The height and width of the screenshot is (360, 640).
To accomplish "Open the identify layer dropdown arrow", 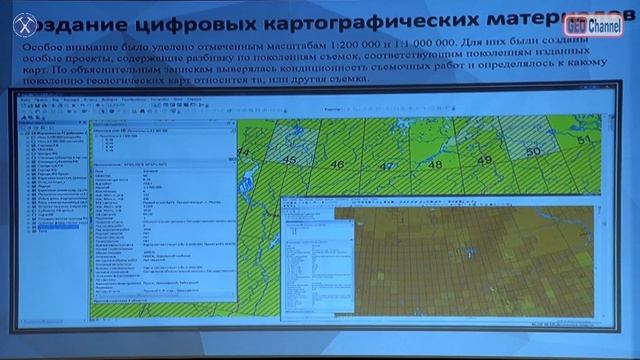I will 233,131.
